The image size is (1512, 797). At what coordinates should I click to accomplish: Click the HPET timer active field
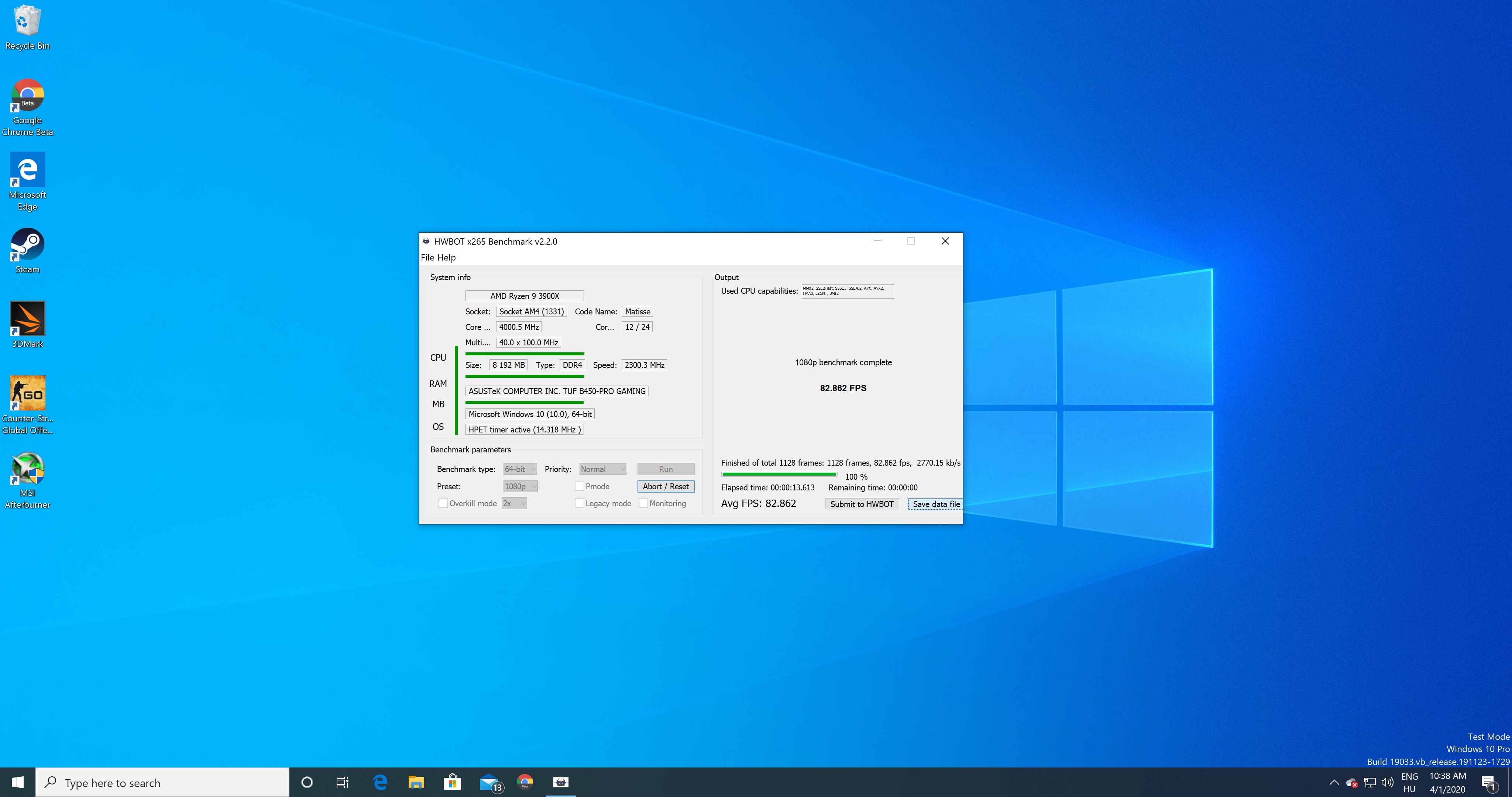tap(524, 429)
